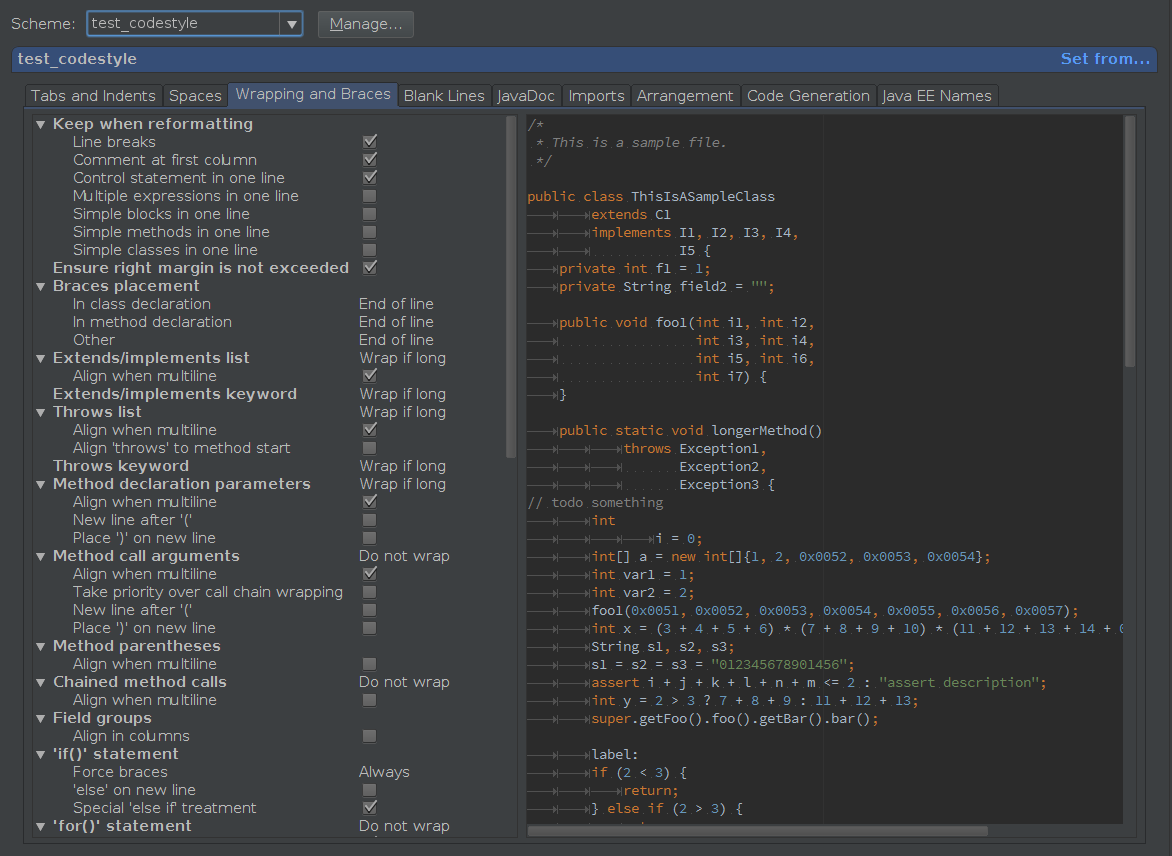
Task: Switch to the Spaces tab
Action: pos(195,95)
